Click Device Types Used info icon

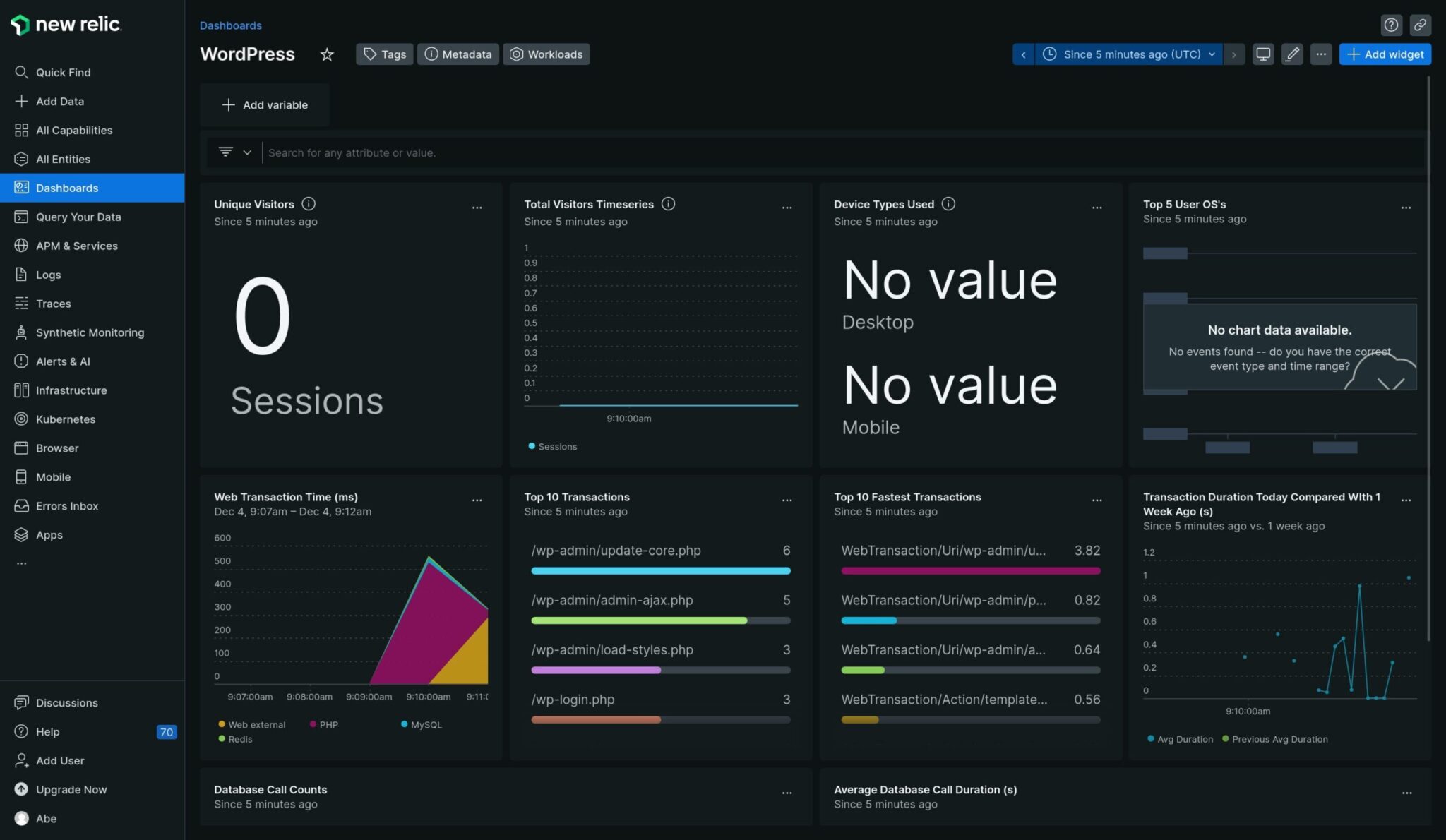(948, 204)
